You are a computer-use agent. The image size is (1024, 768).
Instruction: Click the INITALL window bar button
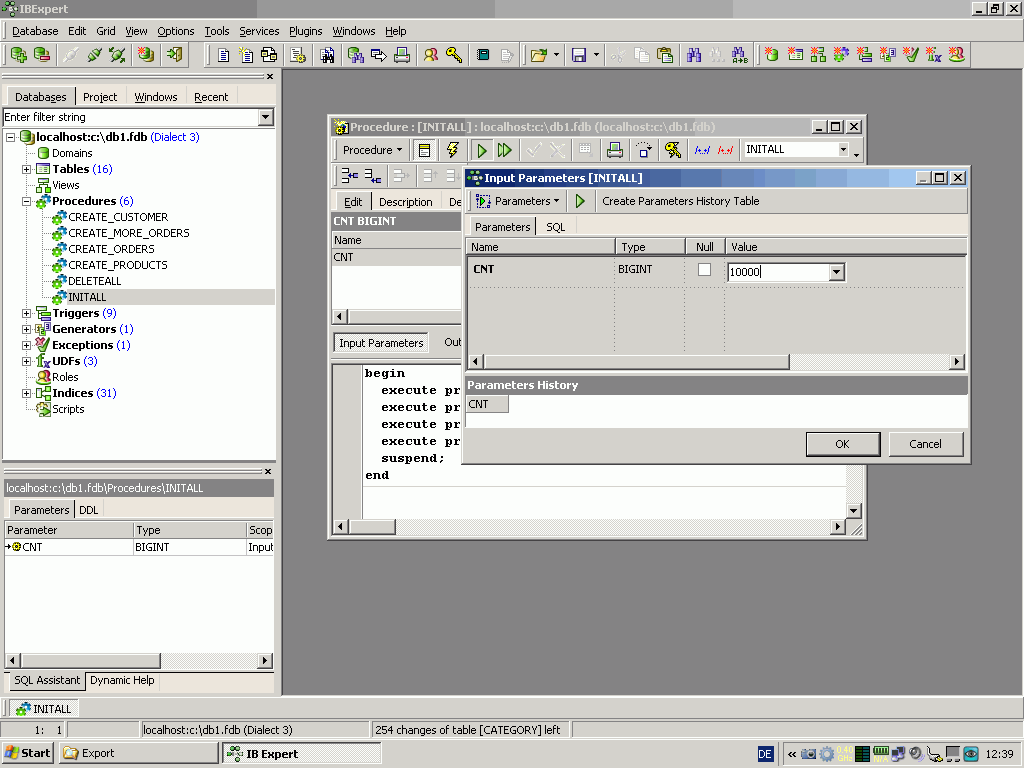pyautogui.click(x=44, y=709)
